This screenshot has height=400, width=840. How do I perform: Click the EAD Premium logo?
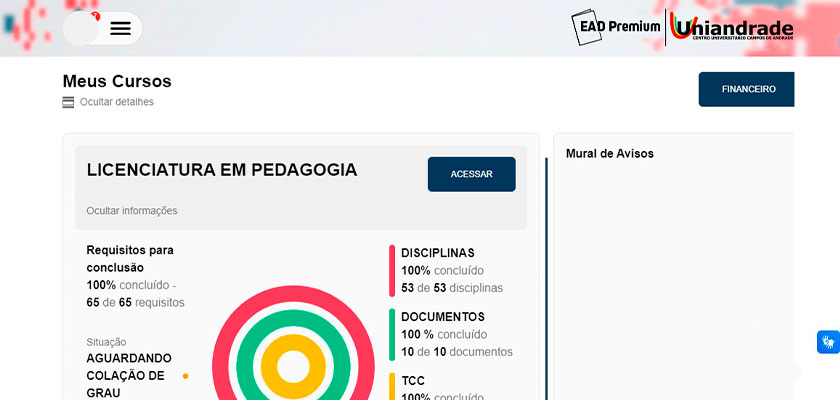(x=616, y=27)
